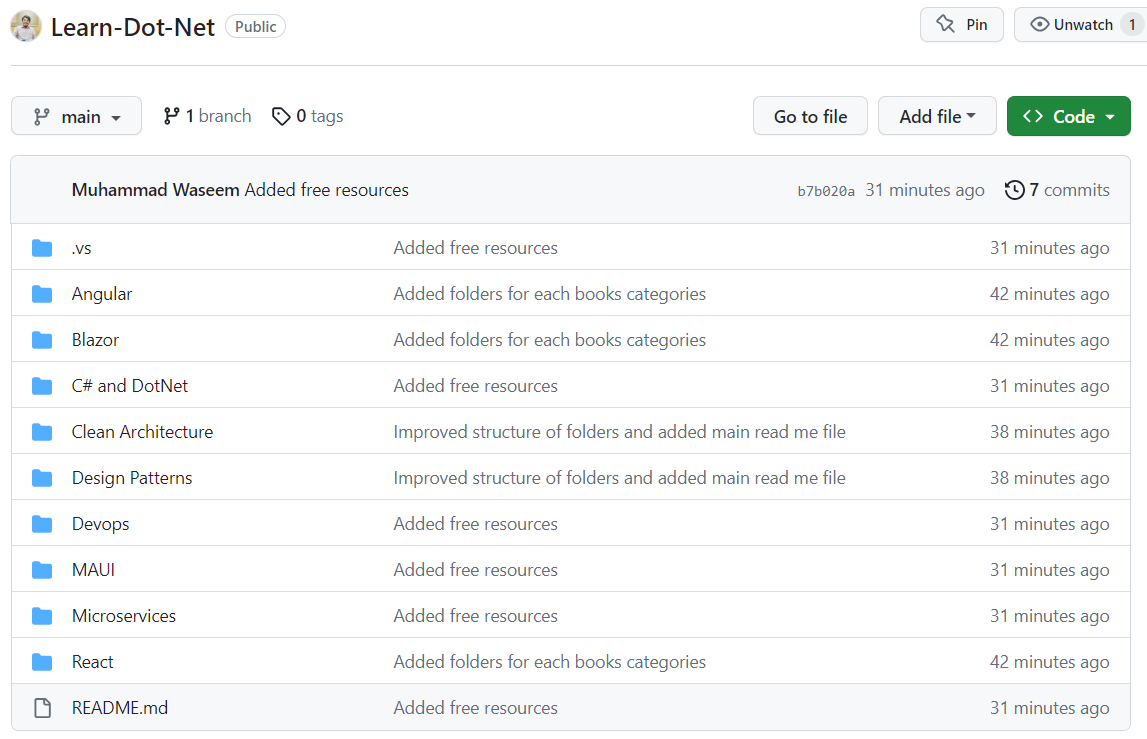This screenshot has height=739, width=1147.
Task: Open the .vs folder
Action: (x=81, y=248)
